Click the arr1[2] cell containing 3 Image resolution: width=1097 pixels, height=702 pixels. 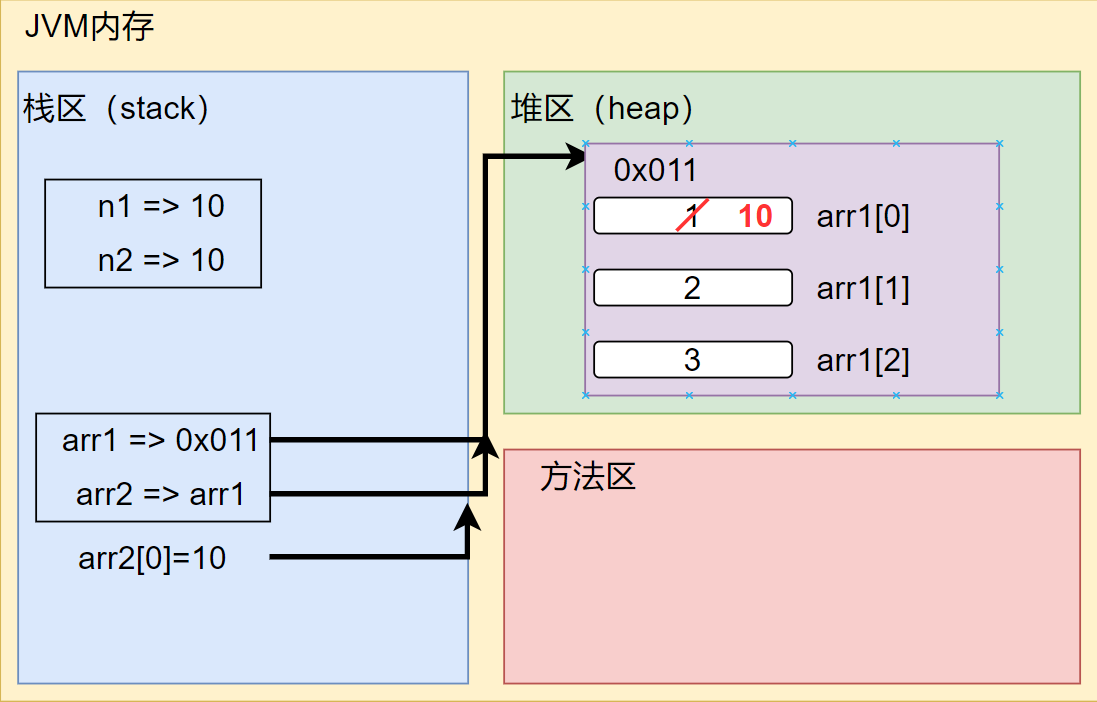click(692, 359)
